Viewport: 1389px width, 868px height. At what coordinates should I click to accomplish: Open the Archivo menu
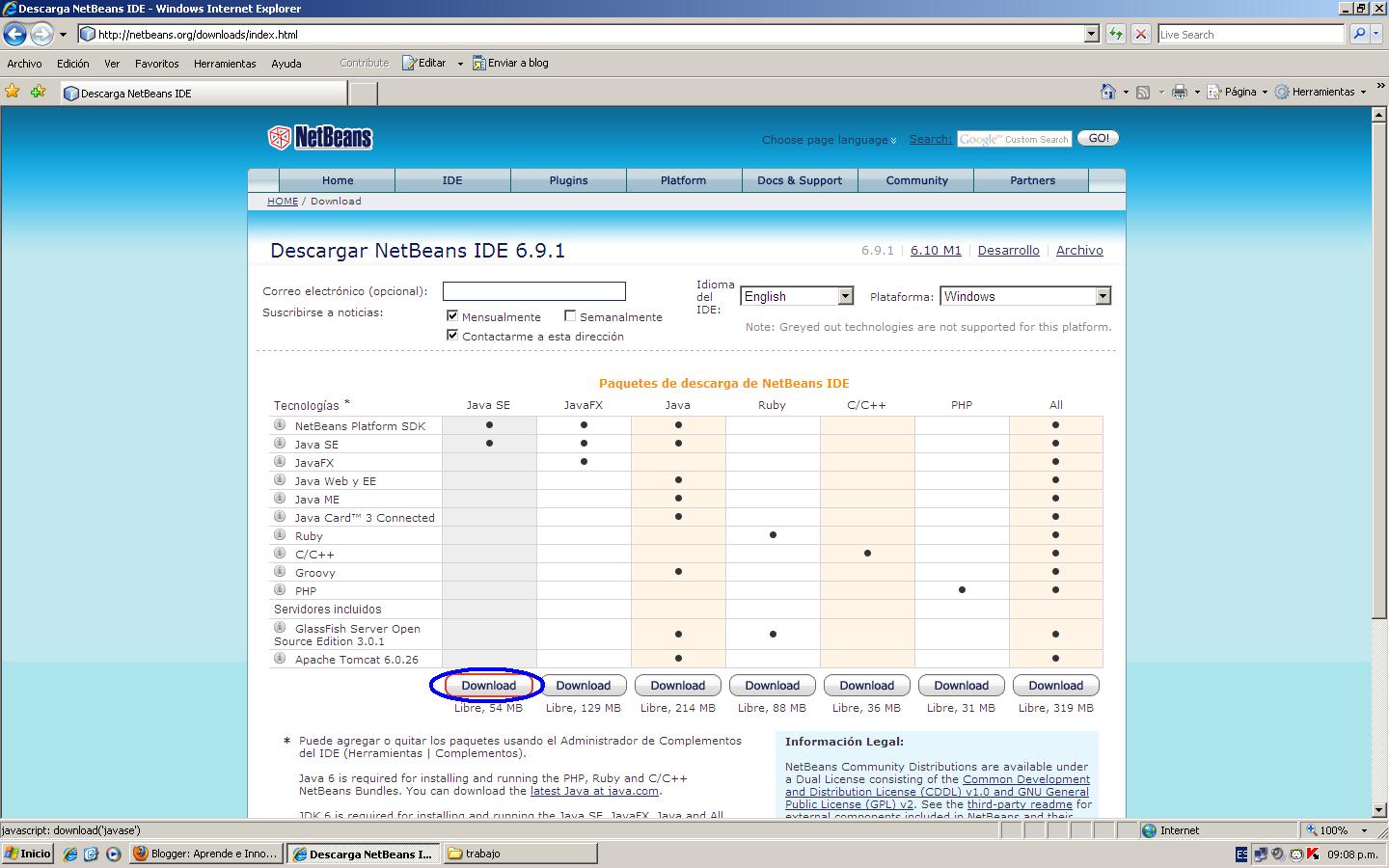coord(24,64)
